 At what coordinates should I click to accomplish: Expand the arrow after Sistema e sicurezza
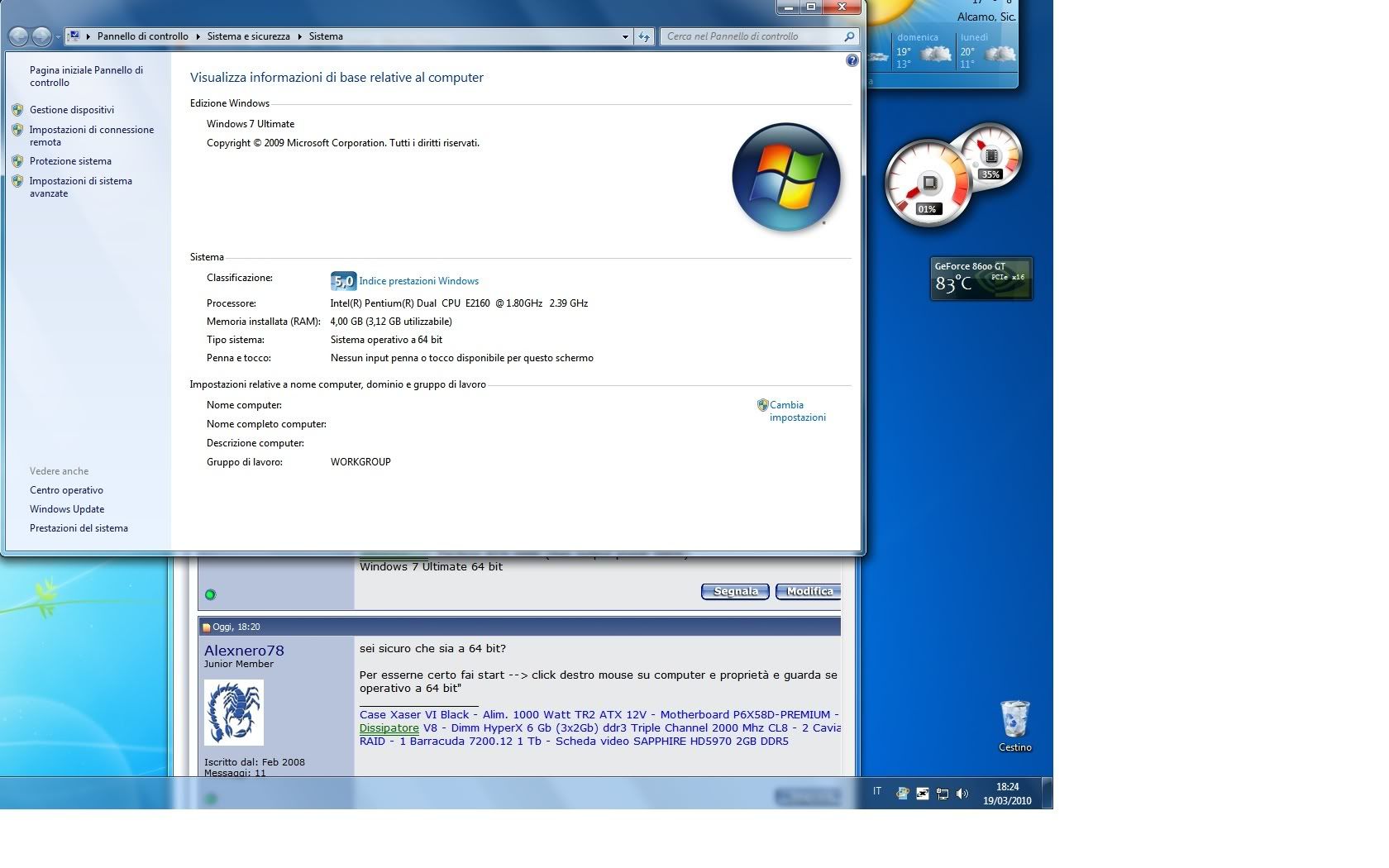tap(299, 36)
